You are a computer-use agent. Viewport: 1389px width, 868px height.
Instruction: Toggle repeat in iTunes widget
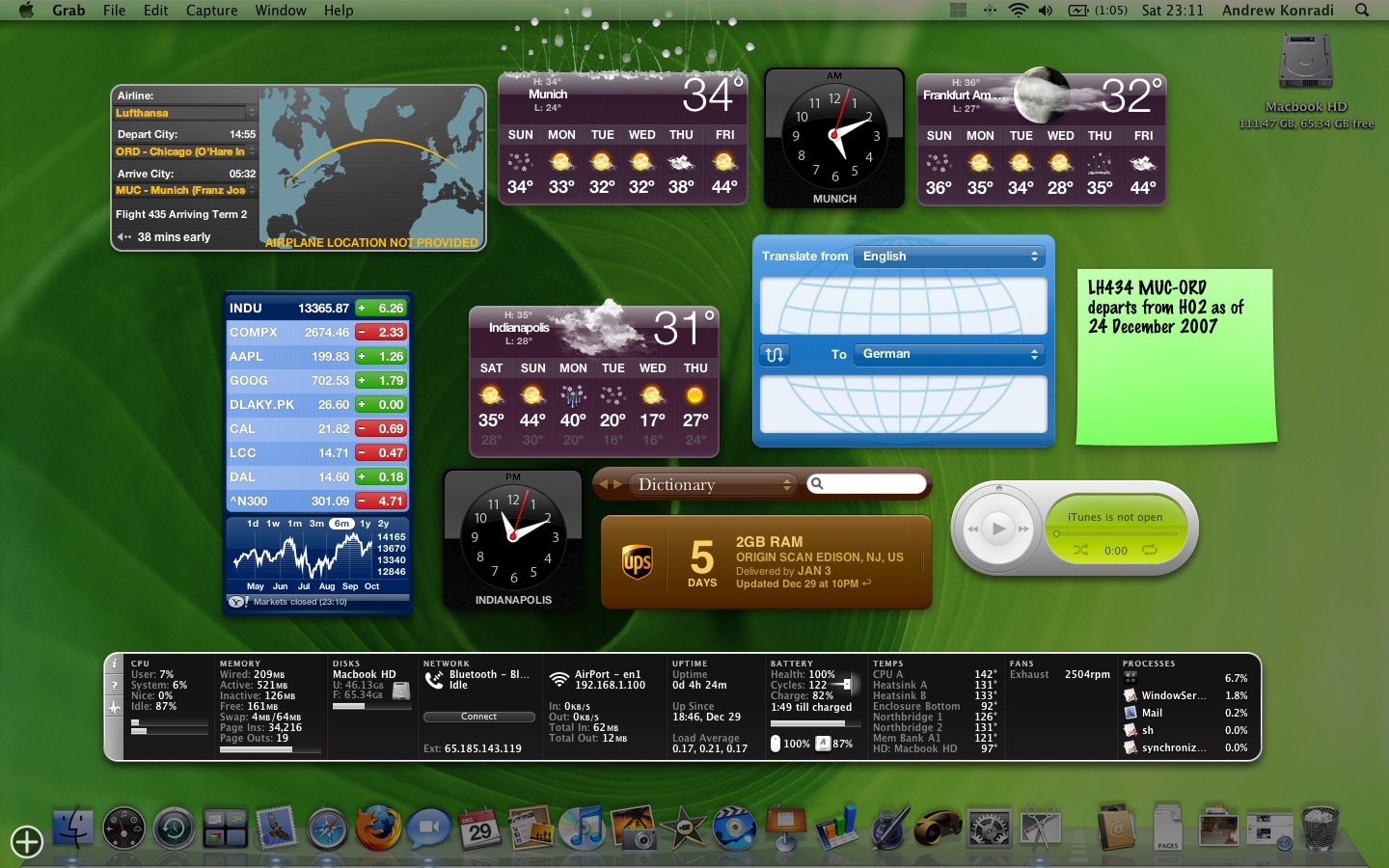tap(1149, 550)
